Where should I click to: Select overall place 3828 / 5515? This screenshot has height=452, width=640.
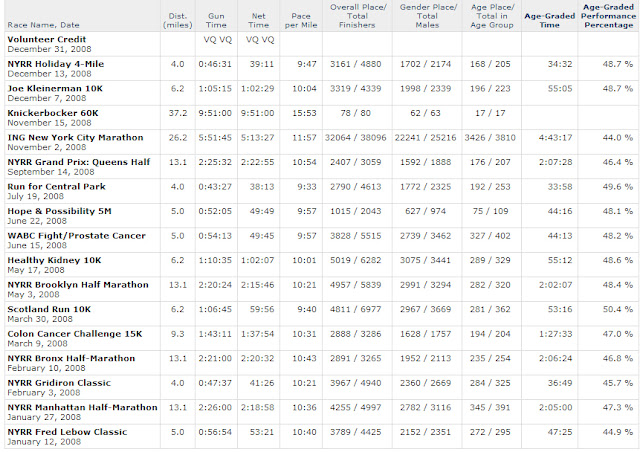356,236
